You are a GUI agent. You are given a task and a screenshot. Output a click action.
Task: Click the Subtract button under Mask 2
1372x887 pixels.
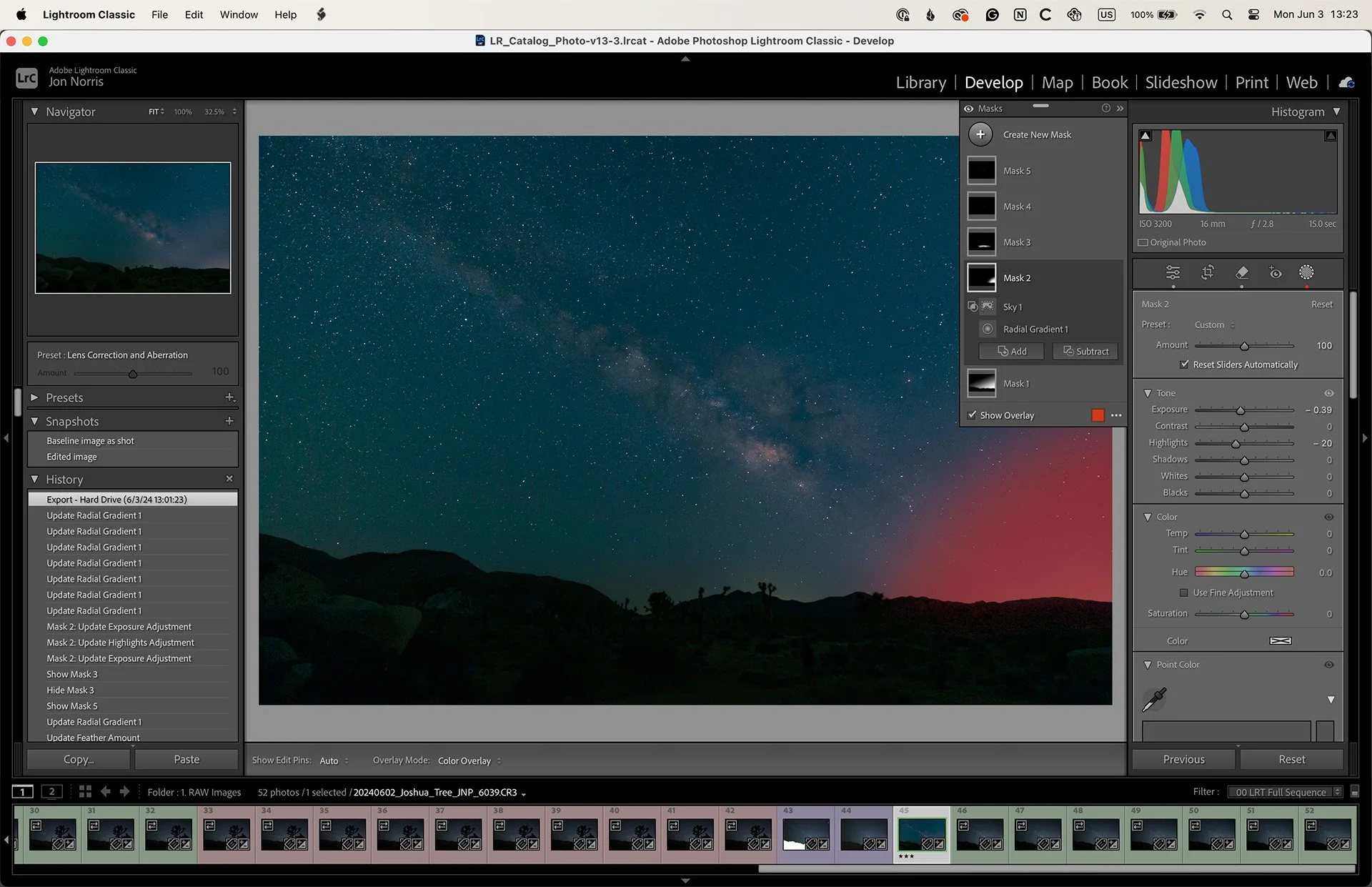[x=1085, y=351]
